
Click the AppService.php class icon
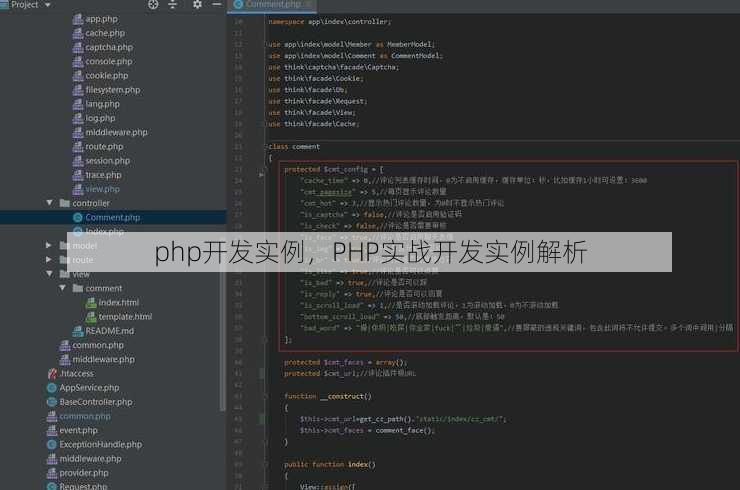tap(52, 388)
